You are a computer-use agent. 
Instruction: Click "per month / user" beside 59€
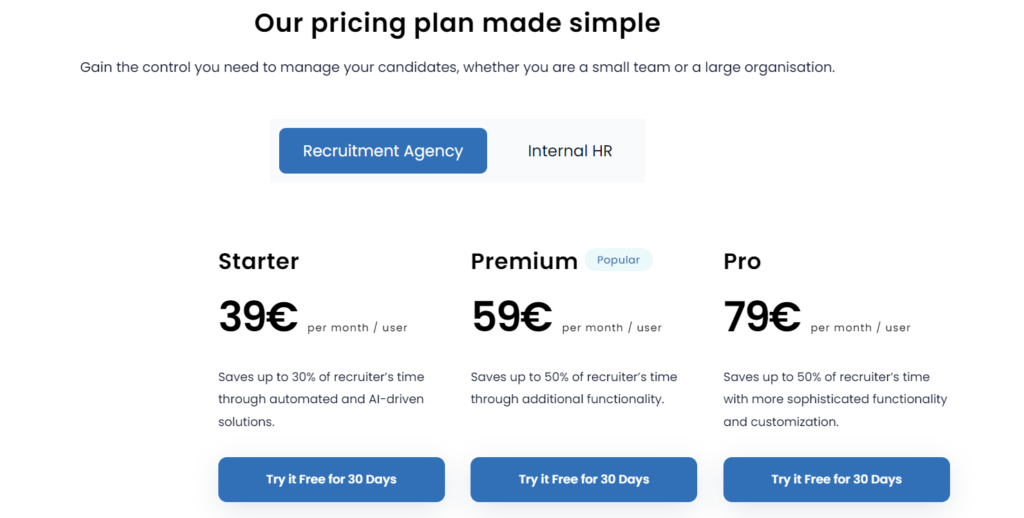click(x=612, y=328)
